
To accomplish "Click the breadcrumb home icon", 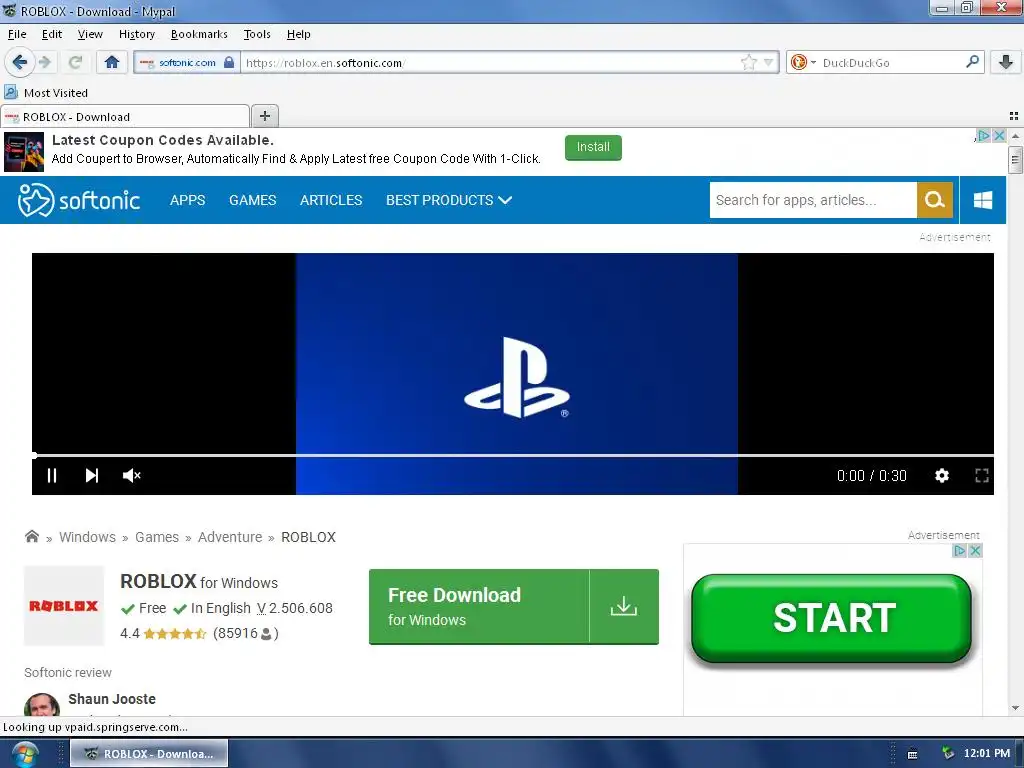I will point(31,537).
